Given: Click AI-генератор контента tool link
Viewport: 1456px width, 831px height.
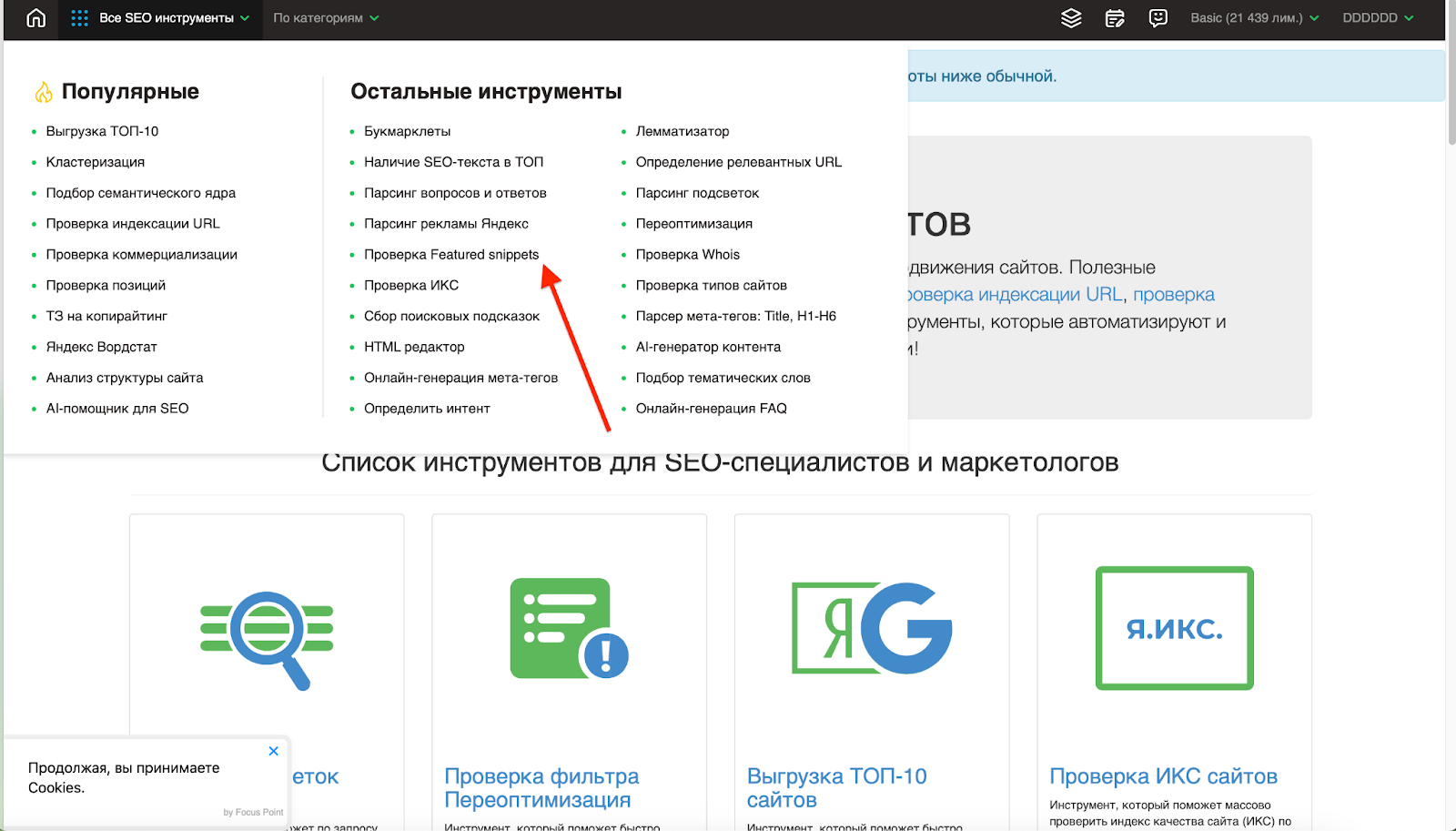Looking at the screenshot, I should (x=708, y=347).
